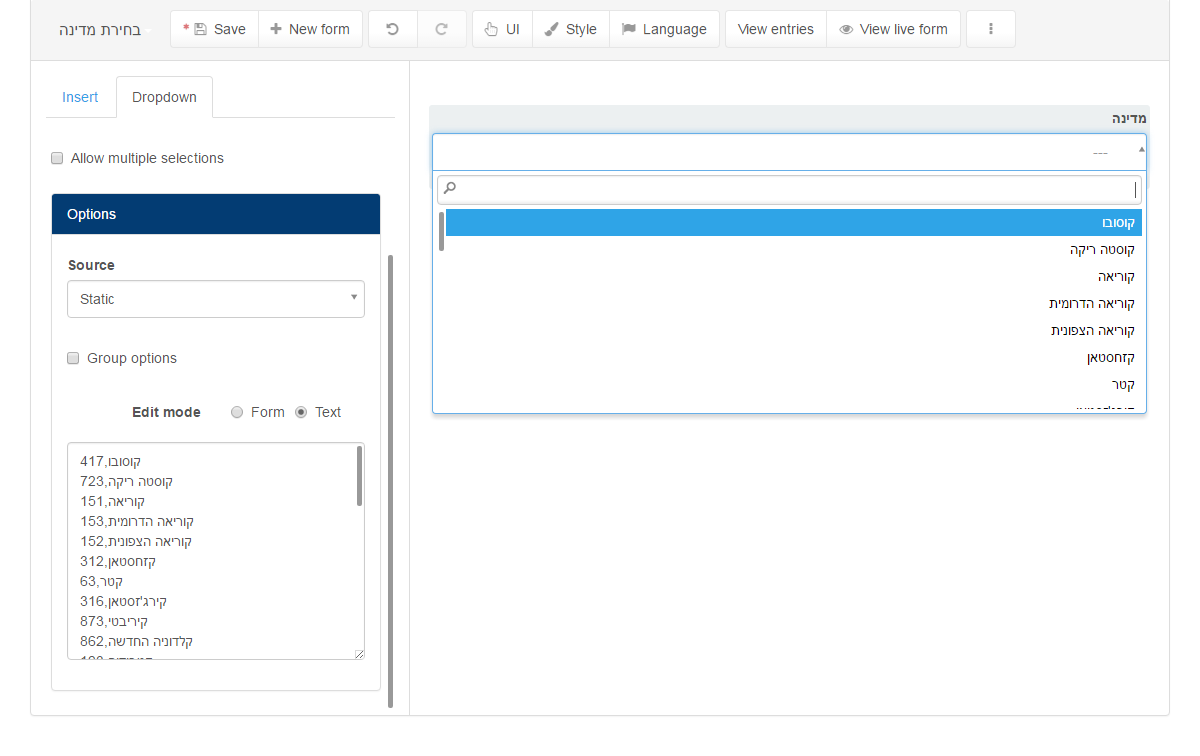The width and height of the screenshot is (1200, 756).
Task: Click the 63,קטר line in text area
Action: pyautogui.click(x=101, y=581)
